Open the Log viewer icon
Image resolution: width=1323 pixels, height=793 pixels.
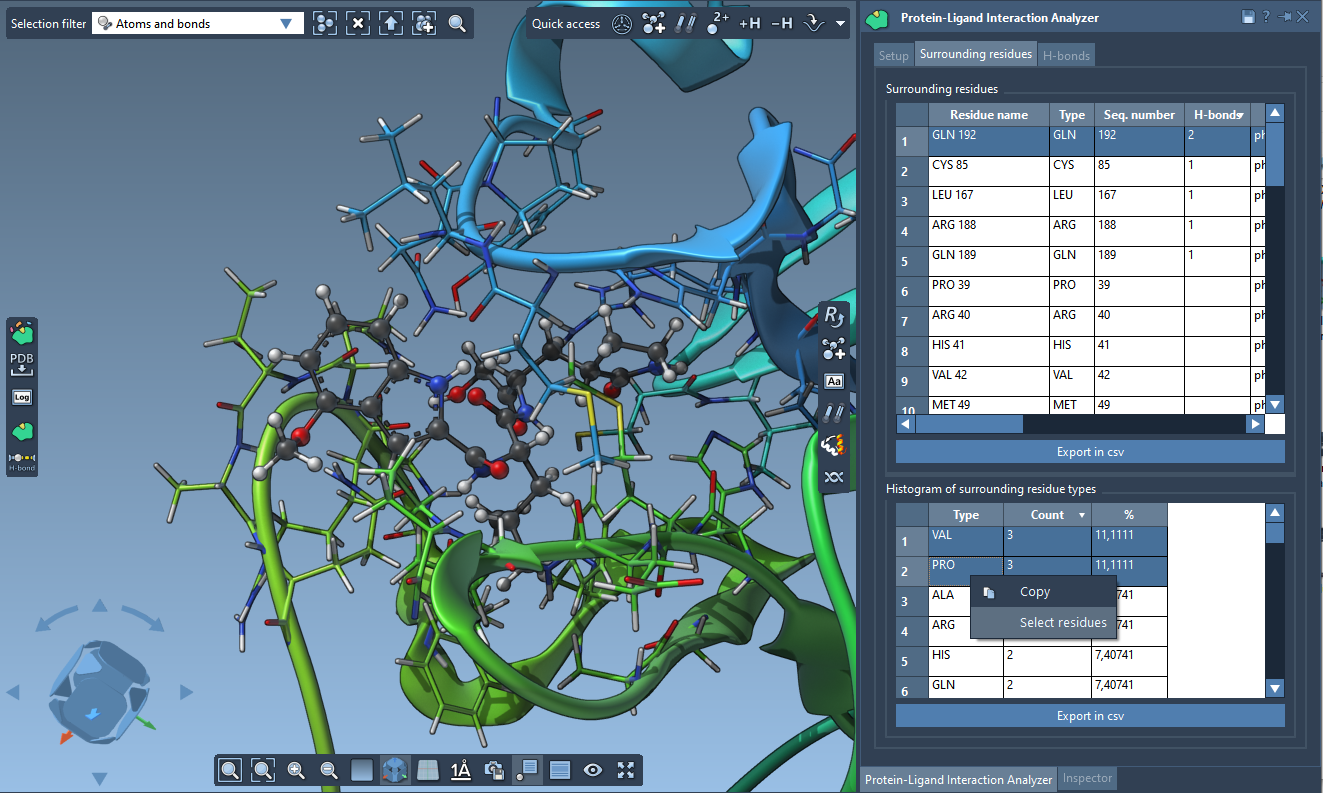tap(22, 397)
